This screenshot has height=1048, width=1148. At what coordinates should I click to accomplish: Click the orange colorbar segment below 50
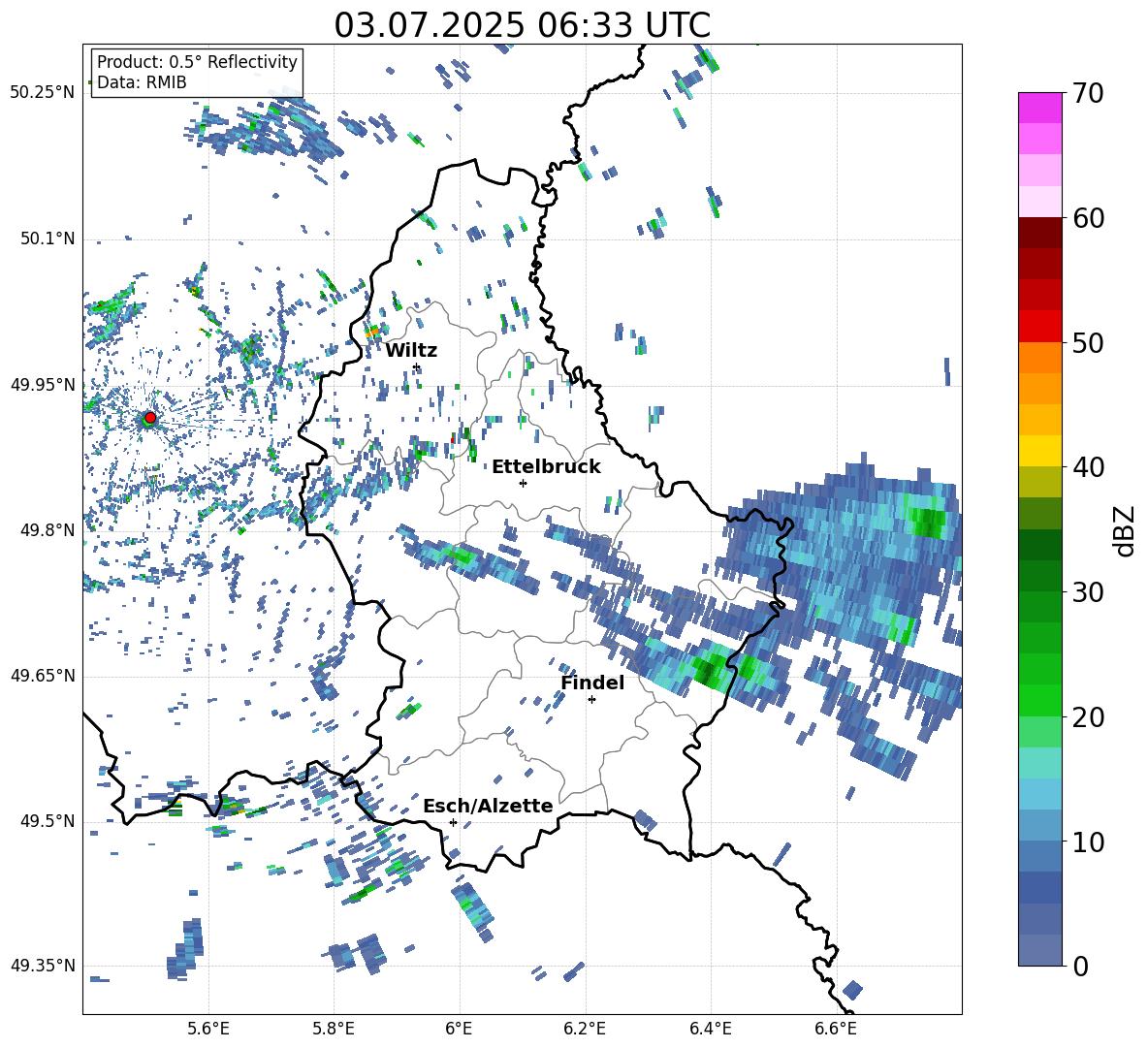[1040, 357]
